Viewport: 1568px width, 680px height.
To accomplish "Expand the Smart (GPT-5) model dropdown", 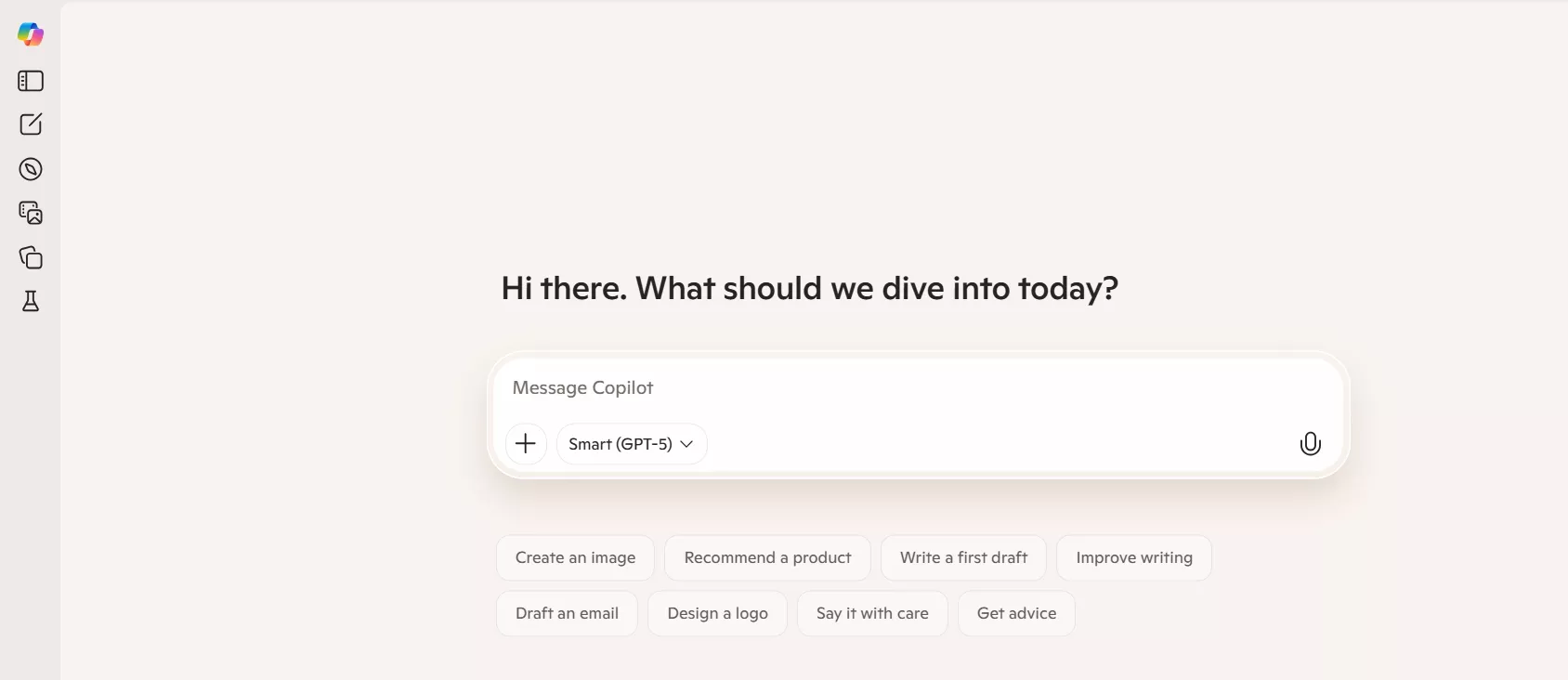I will 632,444.
